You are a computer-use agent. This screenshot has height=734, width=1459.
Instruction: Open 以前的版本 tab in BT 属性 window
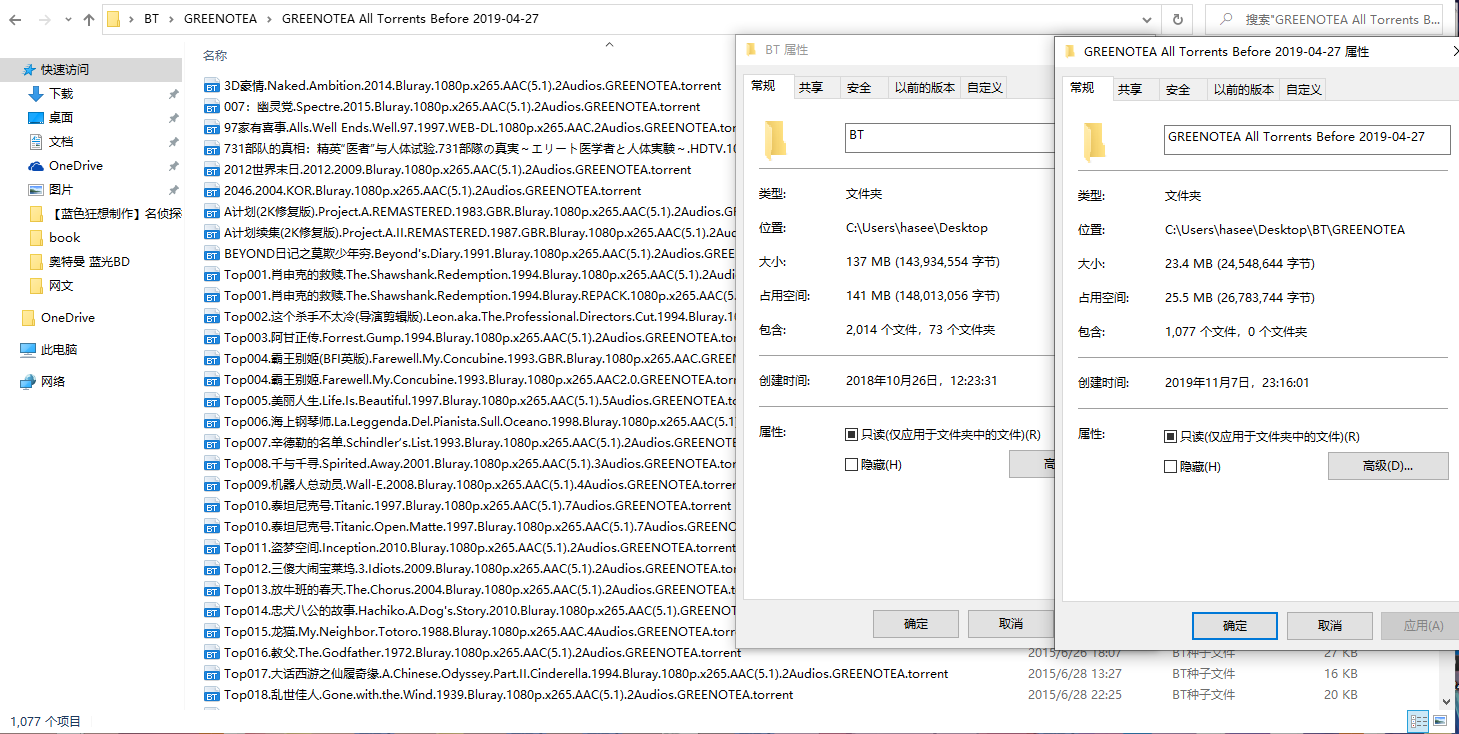click(x=925, y=88)
